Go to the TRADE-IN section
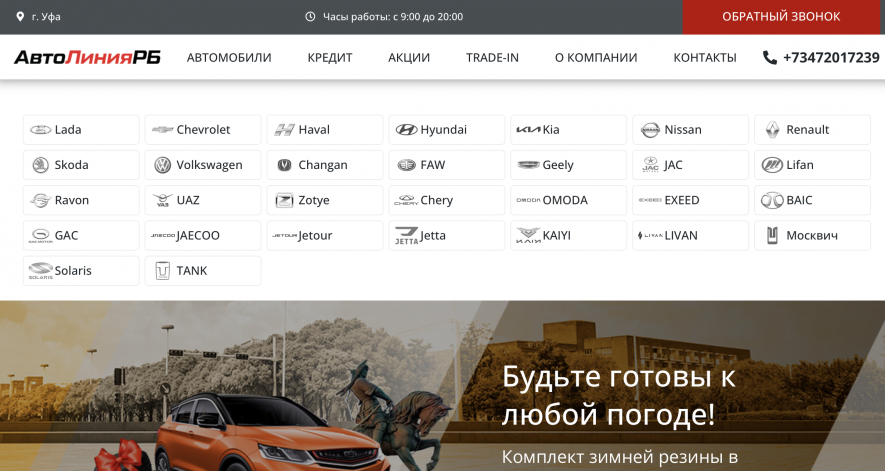The width and height of the screenshot is (885, 471). tap(492, 58)
